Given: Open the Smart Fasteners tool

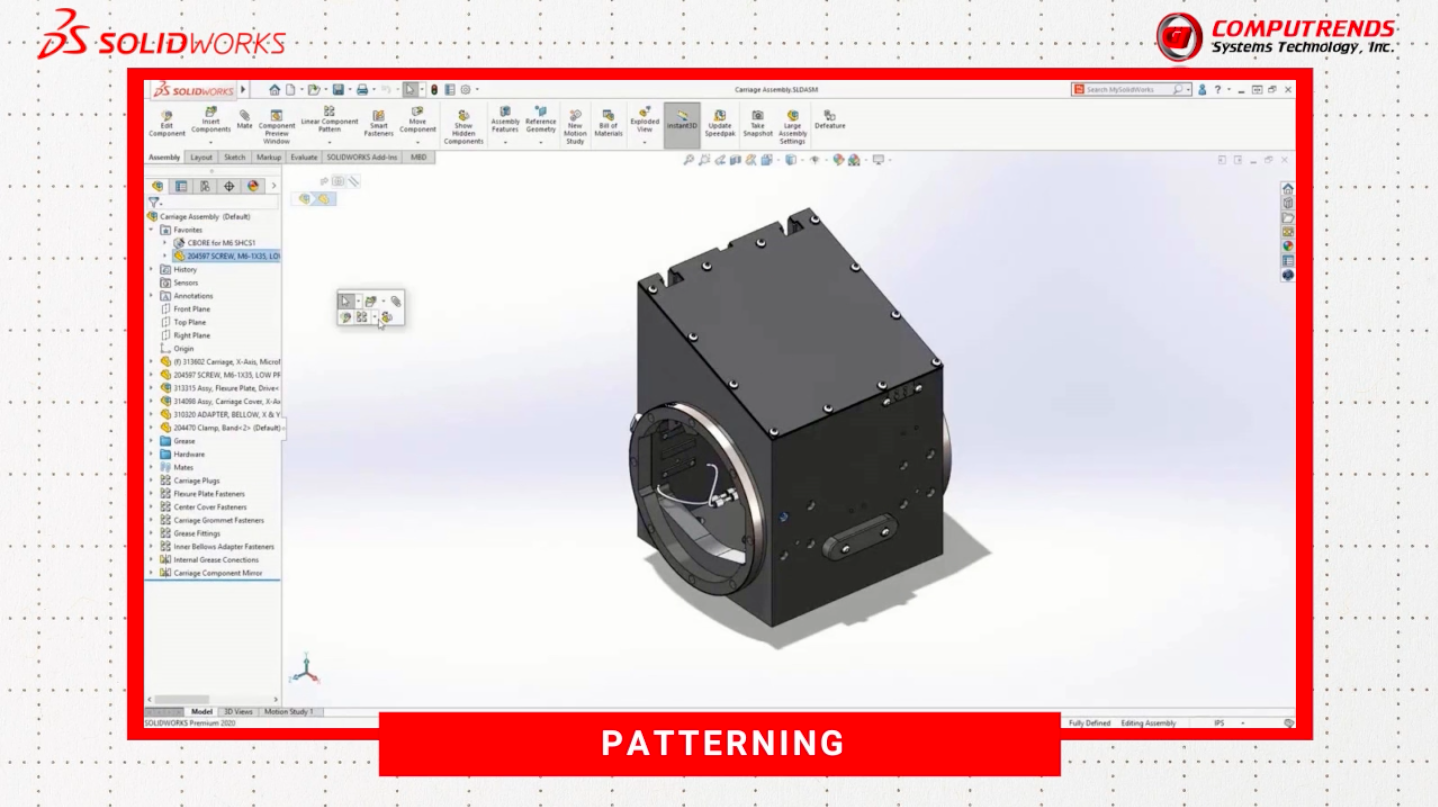Looking at the screenshot, I should (x=378, y=122).
